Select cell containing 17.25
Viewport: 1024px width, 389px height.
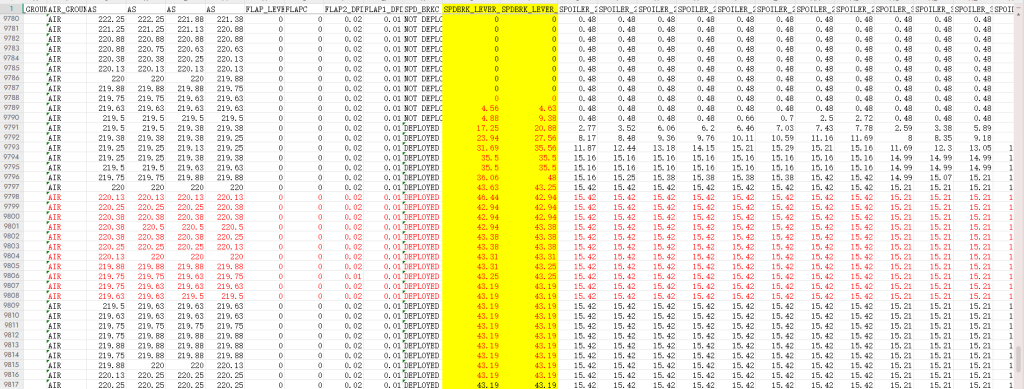click(471, 128)
